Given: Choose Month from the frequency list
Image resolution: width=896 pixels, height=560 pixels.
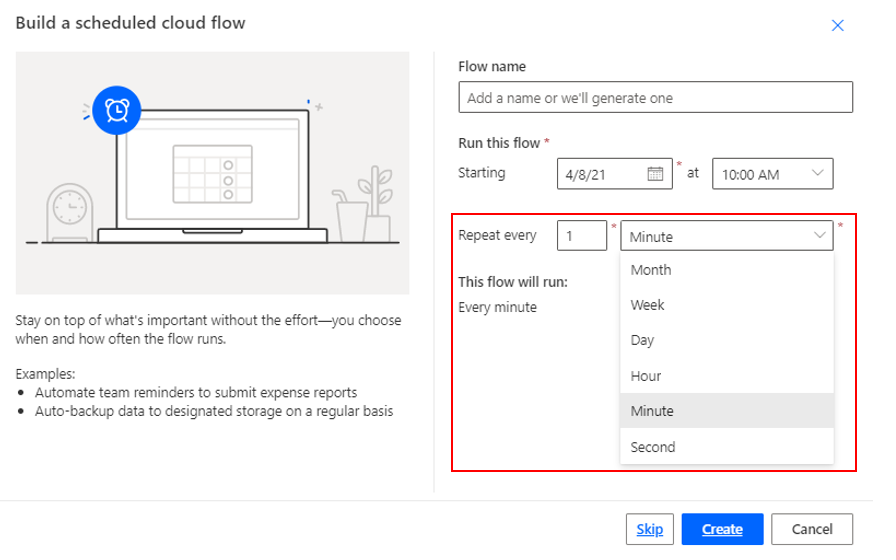Looking at the screenshot, I should click(726, 270).
